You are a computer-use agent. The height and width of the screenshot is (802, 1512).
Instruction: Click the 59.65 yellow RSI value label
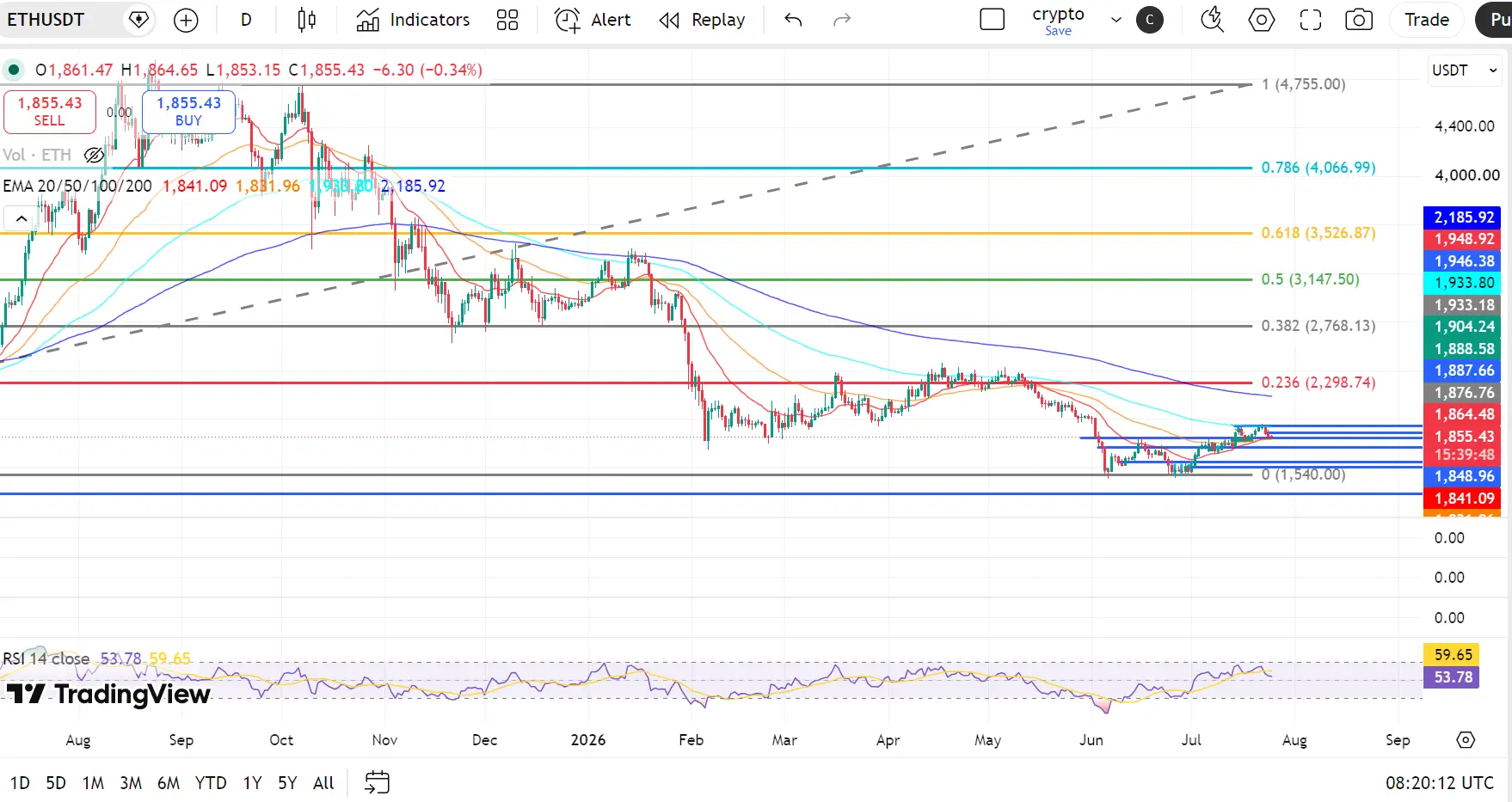click(x=1453, y=655)
